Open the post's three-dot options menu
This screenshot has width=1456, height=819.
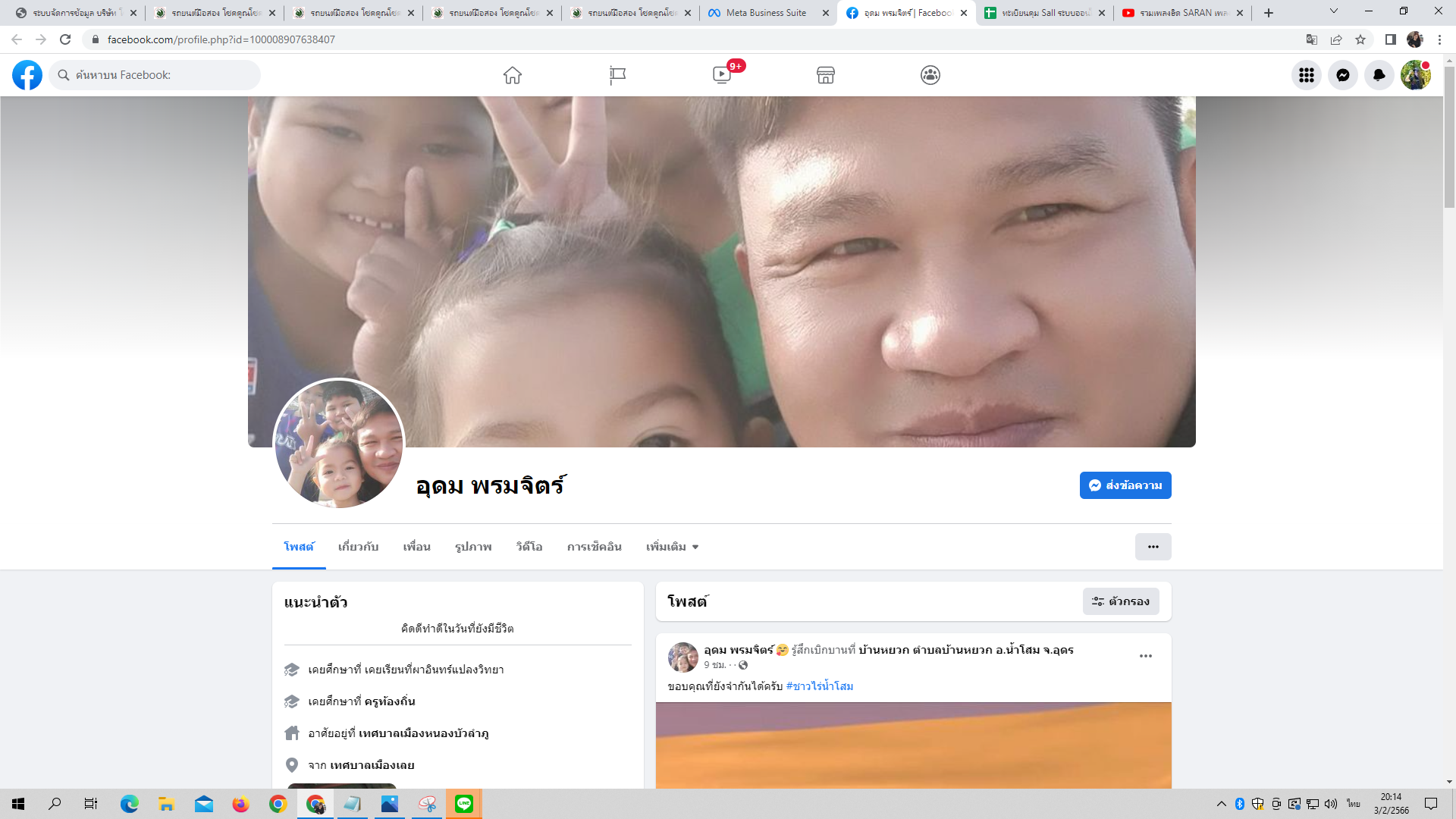[x=1145, y=656]
